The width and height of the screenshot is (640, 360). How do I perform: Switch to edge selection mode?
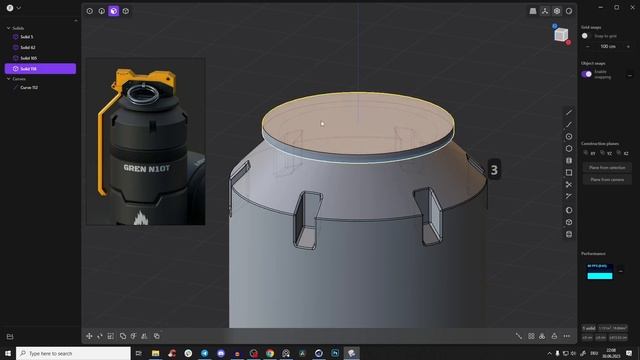102,11
